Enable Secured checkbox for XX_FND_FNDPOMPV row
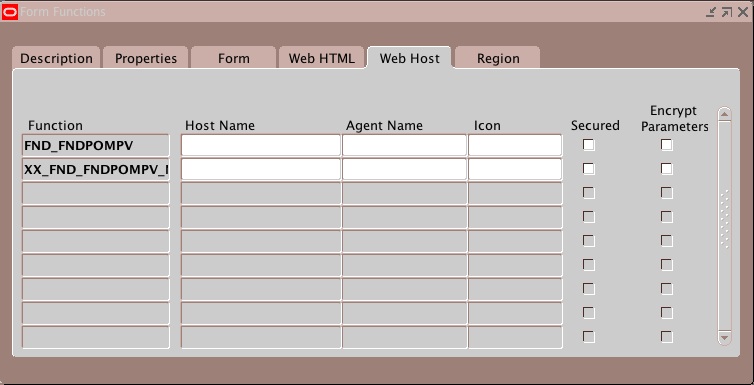 [589, 169]
